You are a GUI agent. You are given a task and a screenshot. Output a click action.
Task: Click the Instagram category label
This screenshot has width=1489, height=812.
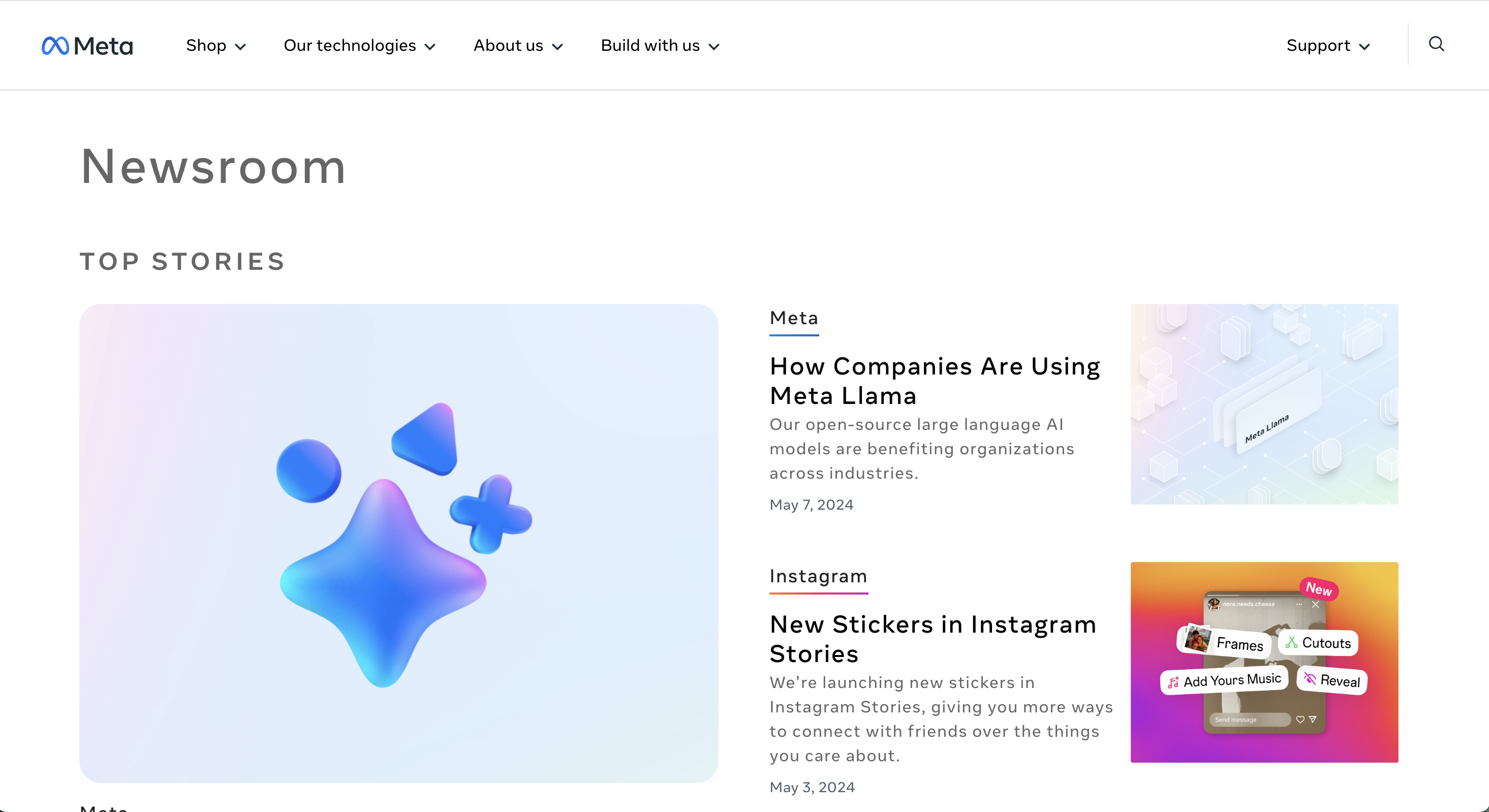819,576
